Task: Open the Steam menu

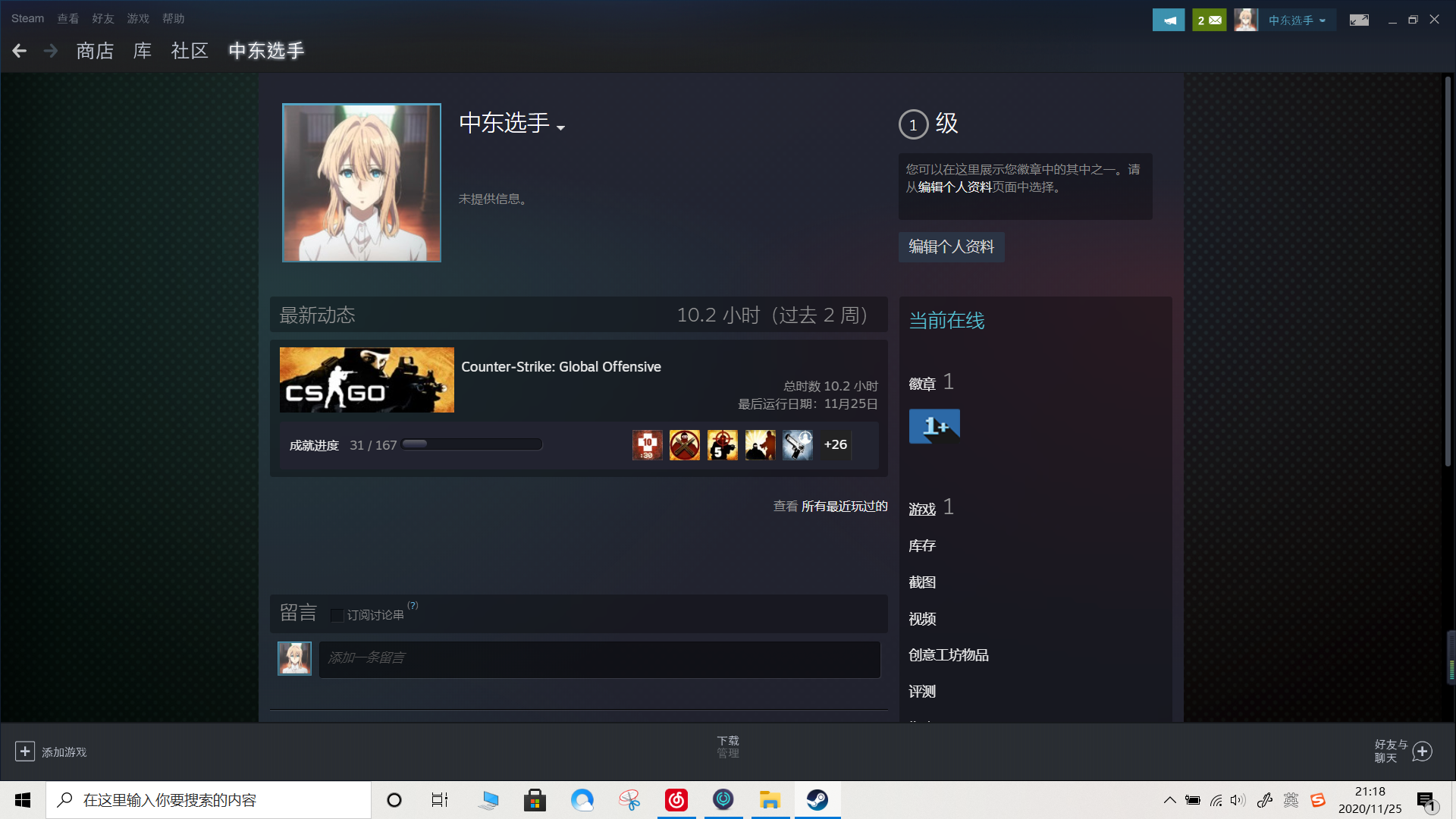Action: [x=27, y=18]
